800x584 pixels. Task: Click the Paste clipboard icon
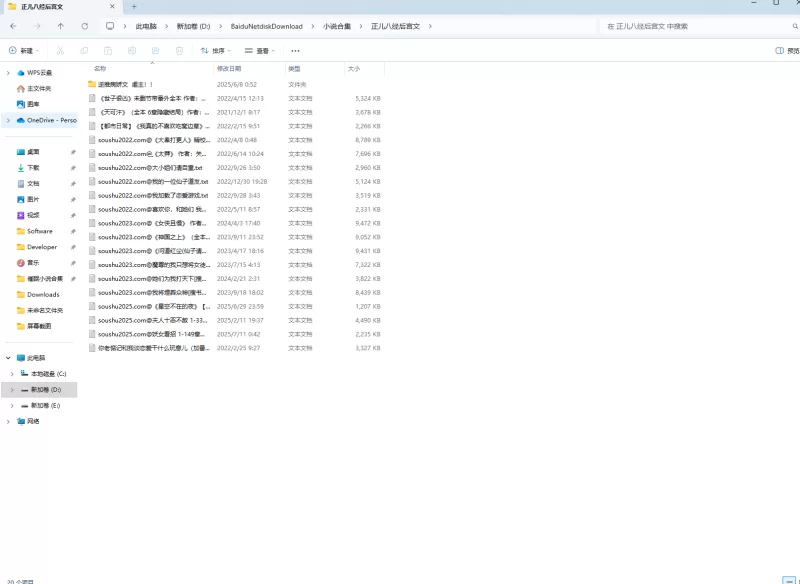click(x=108, y=50)
